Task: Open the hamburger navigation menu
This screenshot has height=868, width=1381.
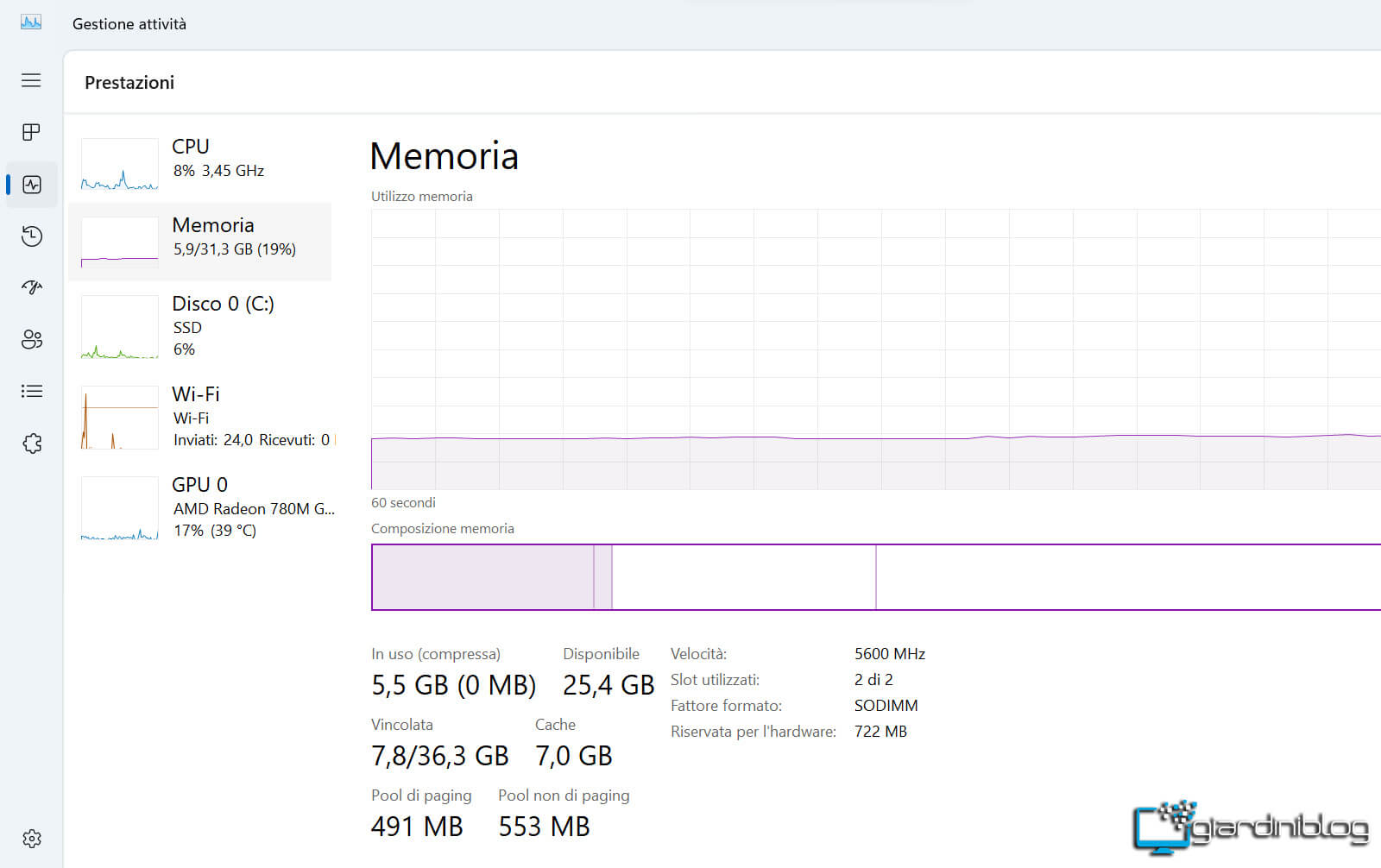Action: click(x=31, y=80)
